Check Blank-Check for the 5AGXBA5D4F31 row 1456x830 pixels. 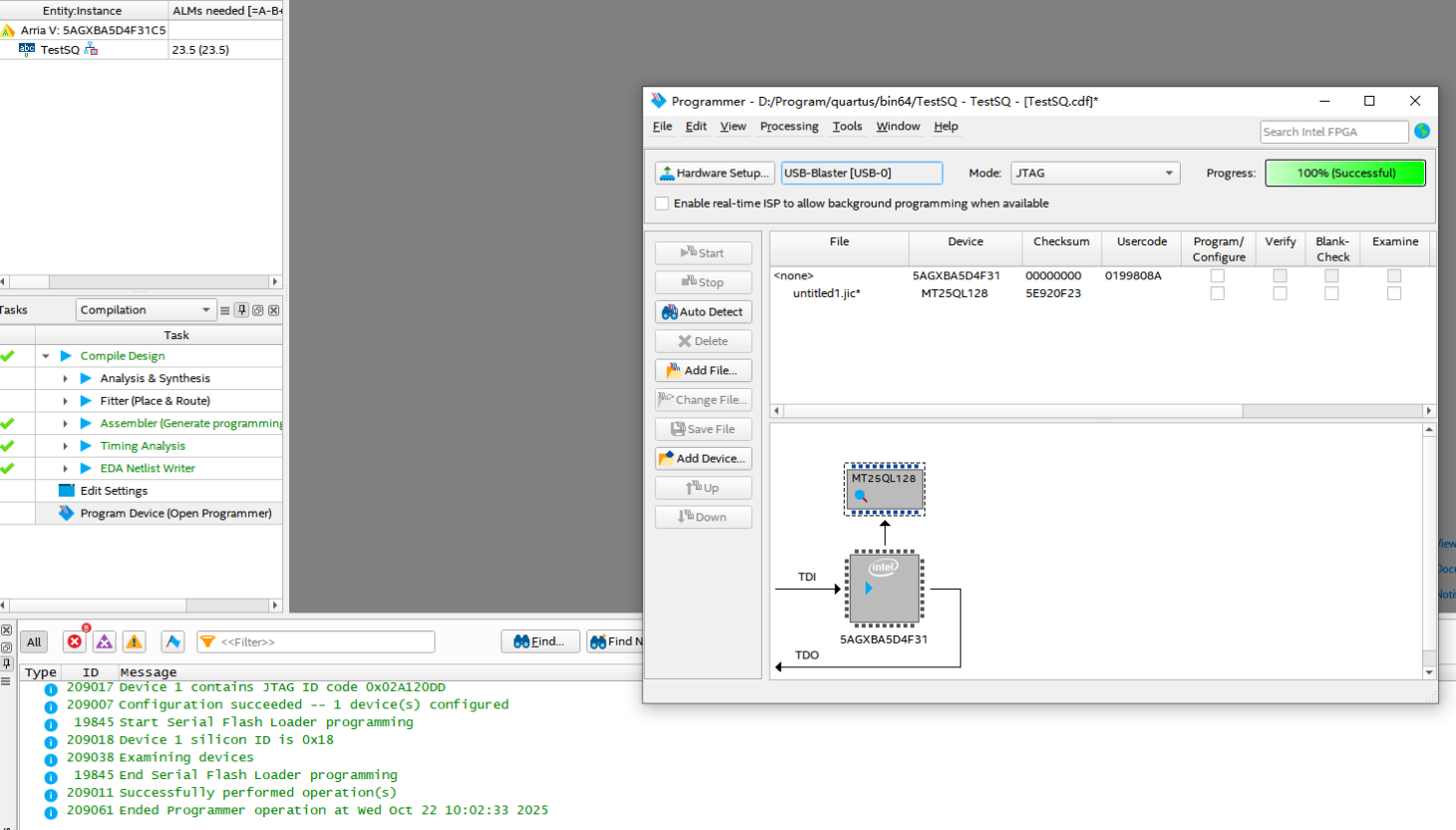pos(1331,275)
